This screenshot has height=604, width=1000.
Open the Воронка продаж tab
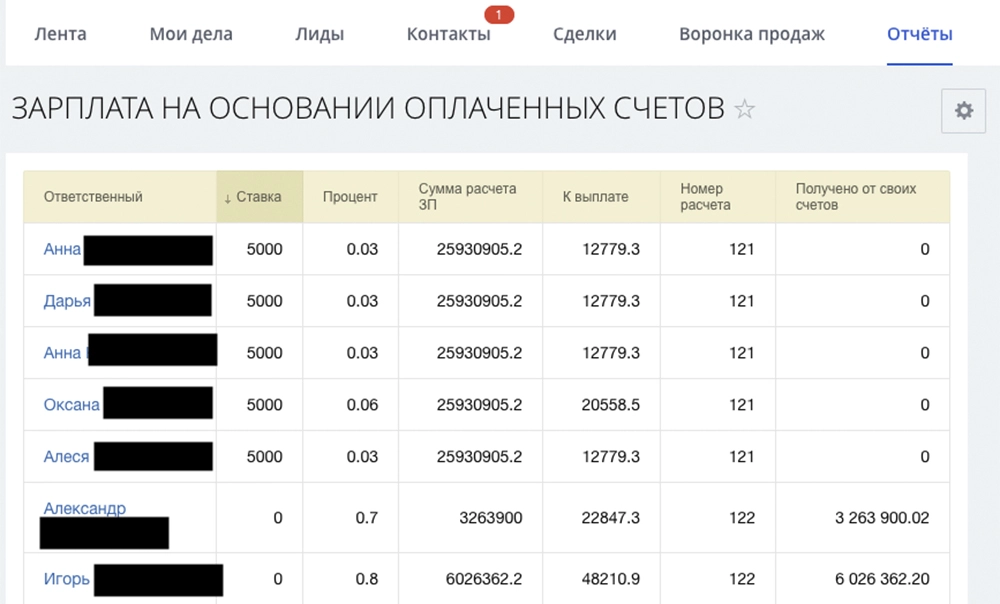tap(751, 33)
